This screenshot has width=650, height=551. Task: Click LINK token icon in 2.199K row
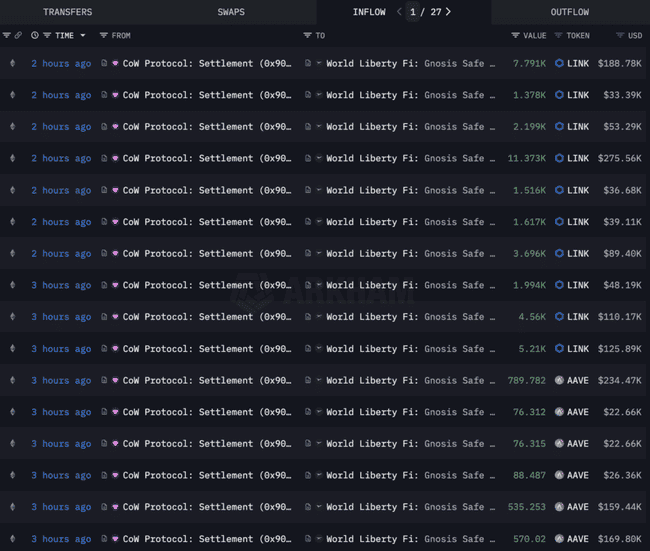click(x=559, y=126)
